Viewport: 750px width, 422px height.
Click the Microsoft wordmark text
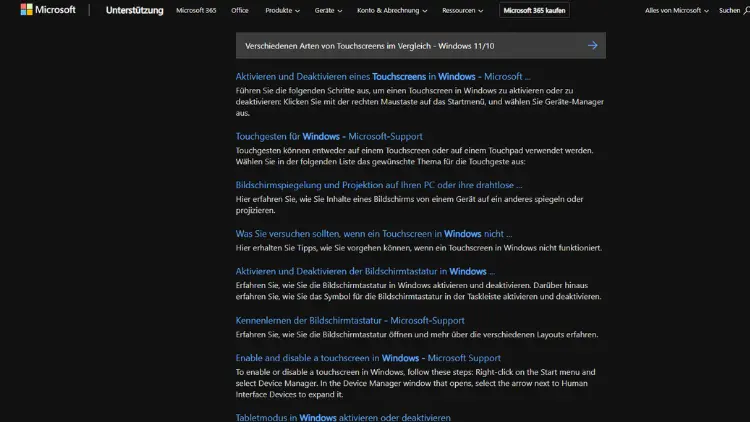[x=55, y=10]
